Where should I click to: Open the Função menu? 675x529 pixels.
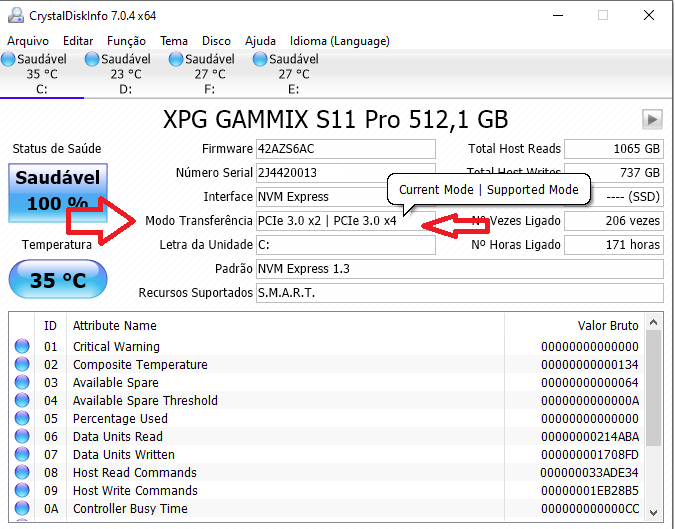click(x=126, y=41)
